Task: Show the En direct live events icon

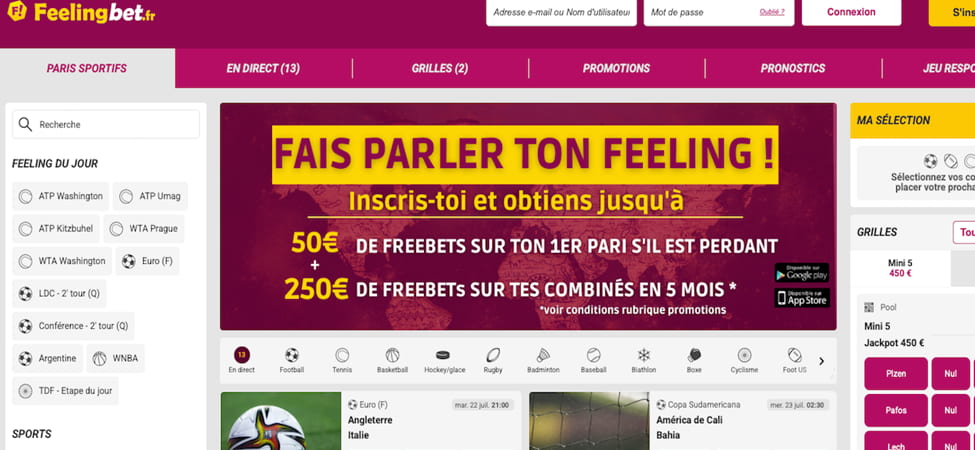Action: click(242, 360)
